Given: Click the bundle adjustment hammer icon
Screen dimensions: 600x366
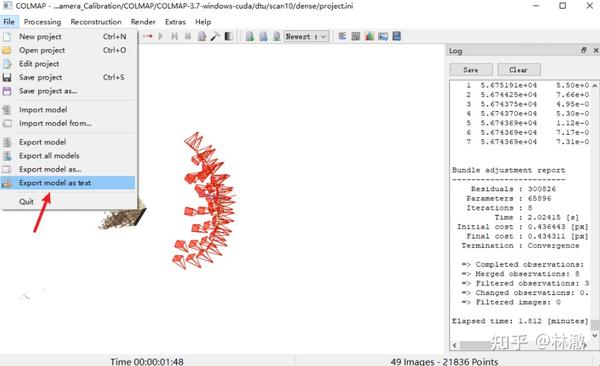Looking at the screenshot, I should click(215, 36).
